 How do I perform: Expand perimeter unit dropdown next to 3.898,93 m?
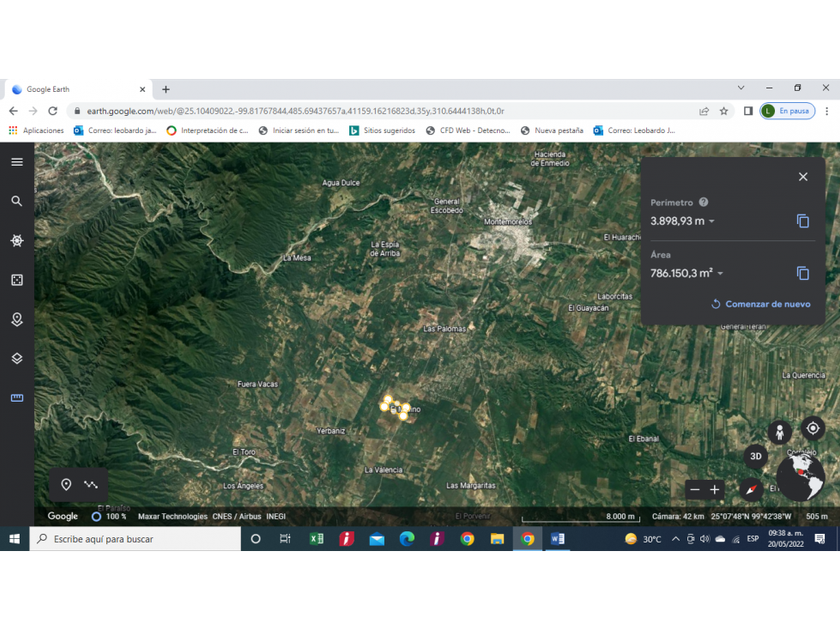(x=712, y=222)
